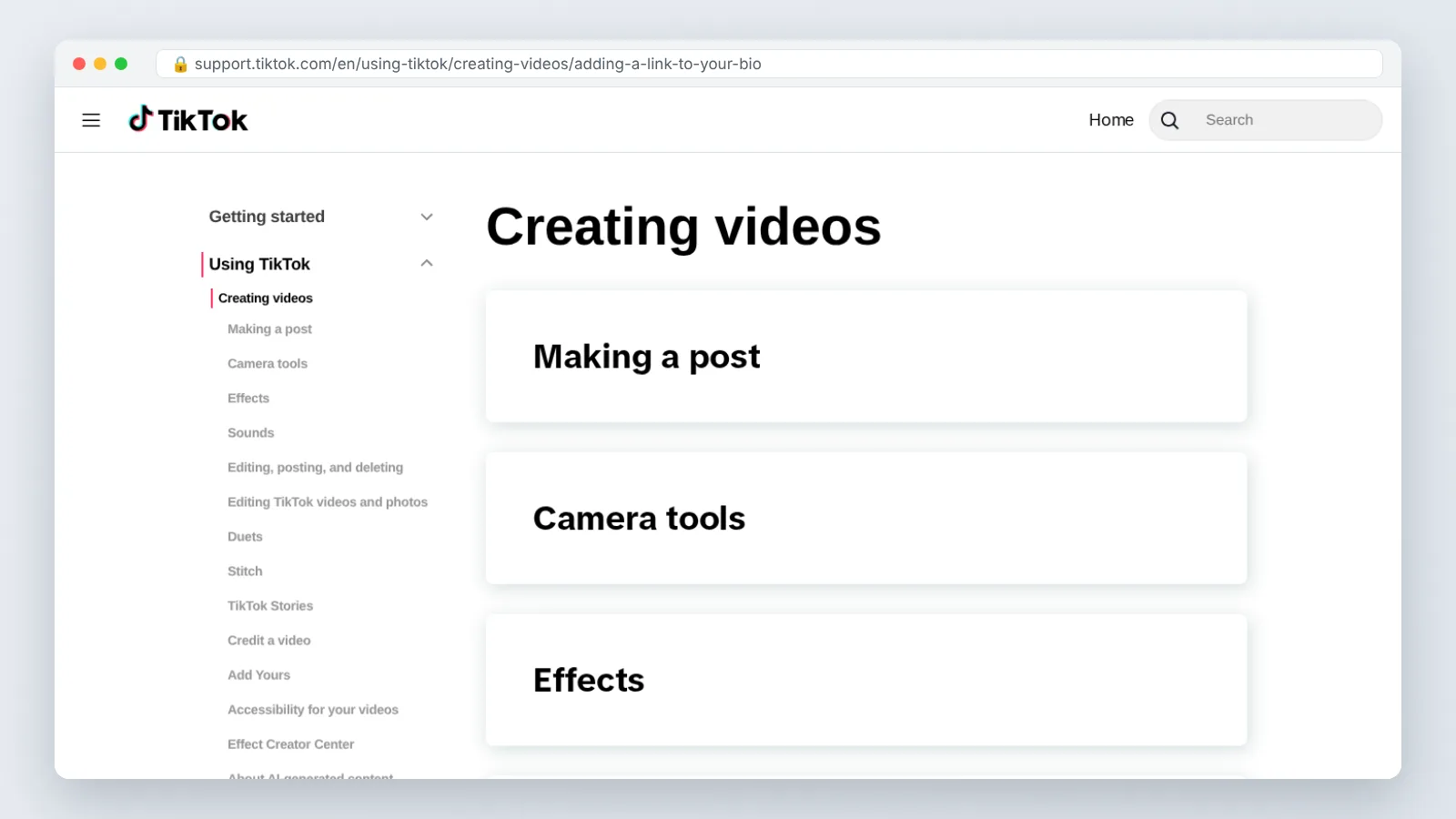
Task: Click the search magnifier icon
Action: pos(1170,120)
